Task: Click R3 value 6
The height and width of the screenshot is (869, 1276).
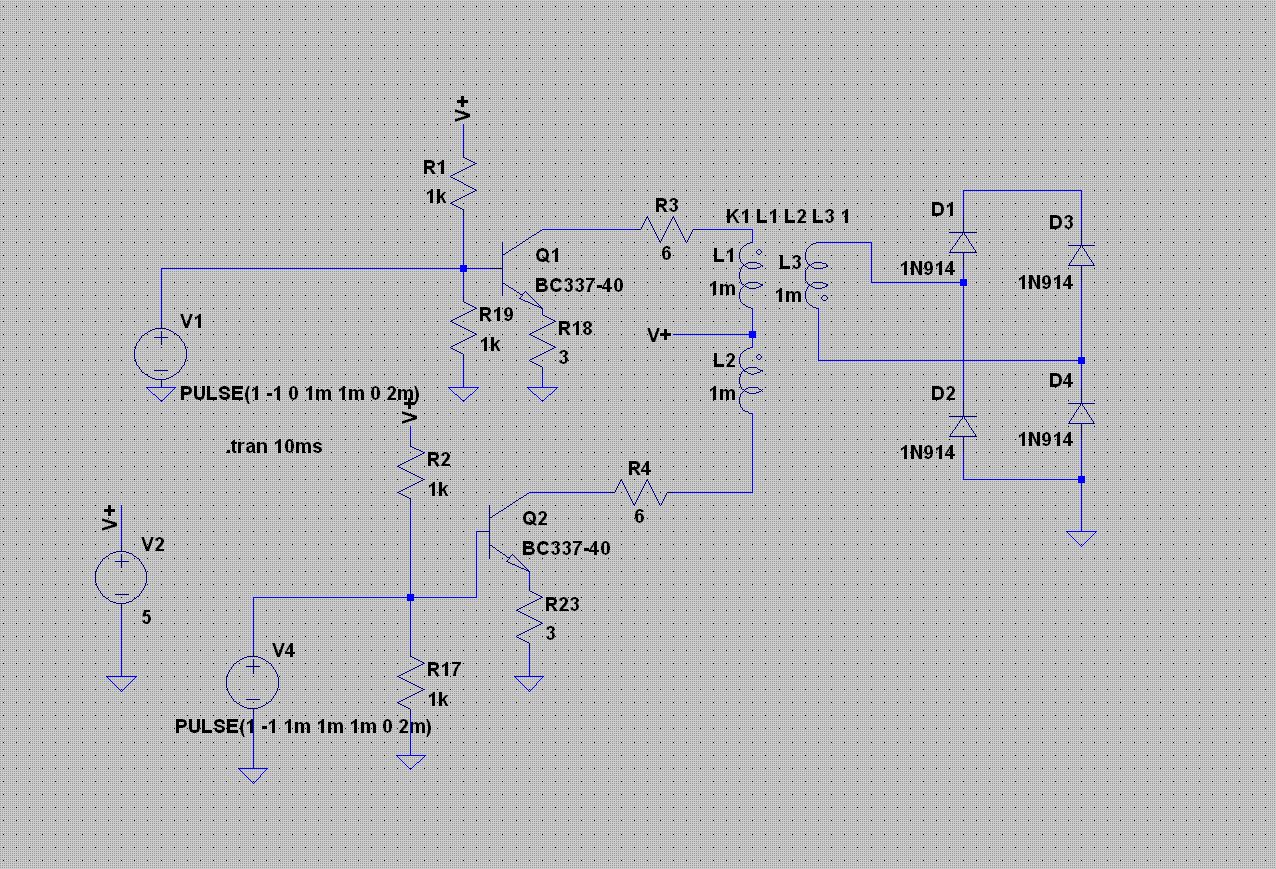Action: click(x=666, y=254)
